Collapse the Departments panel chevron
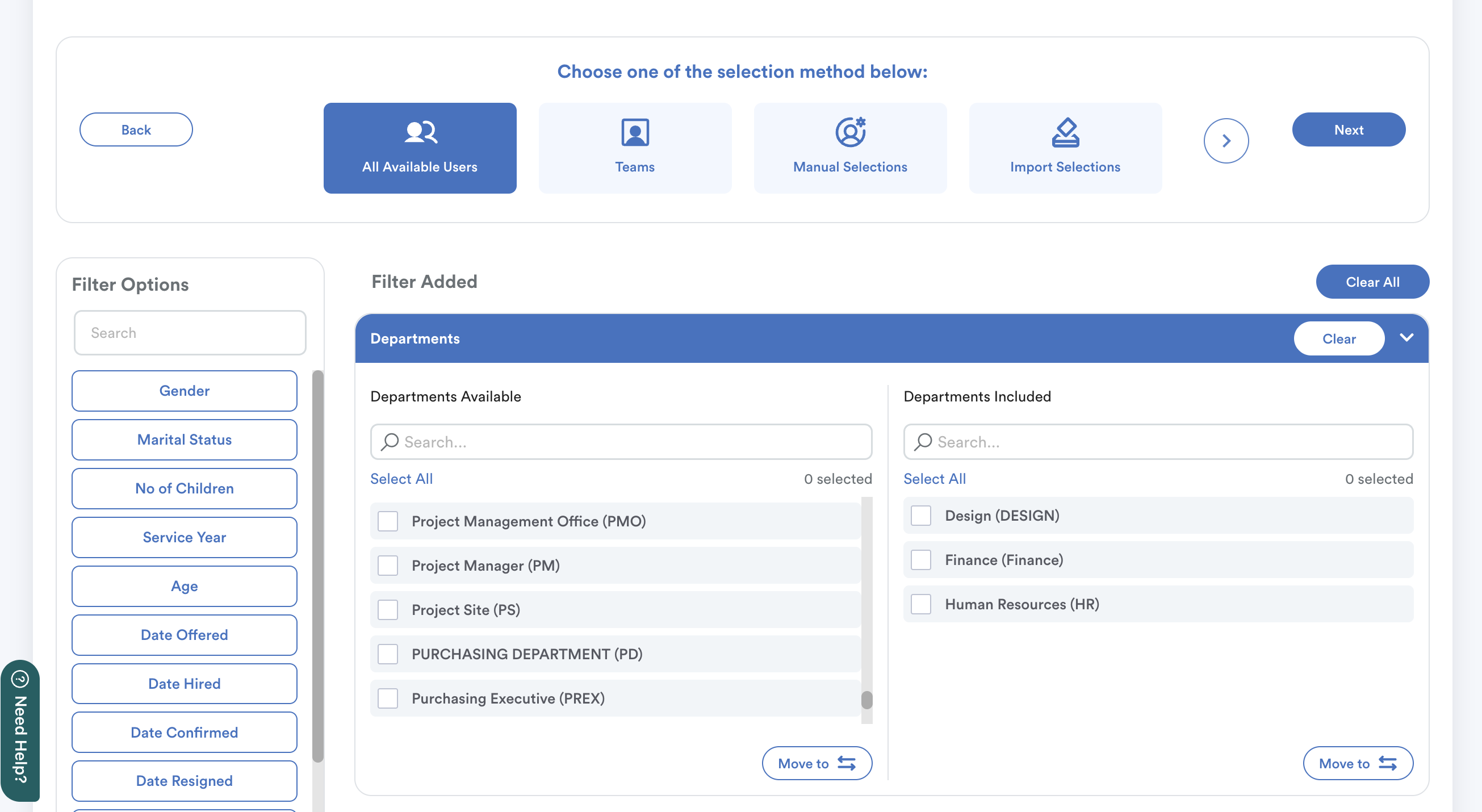The image size is (1482, 812). click(1406, 338)
